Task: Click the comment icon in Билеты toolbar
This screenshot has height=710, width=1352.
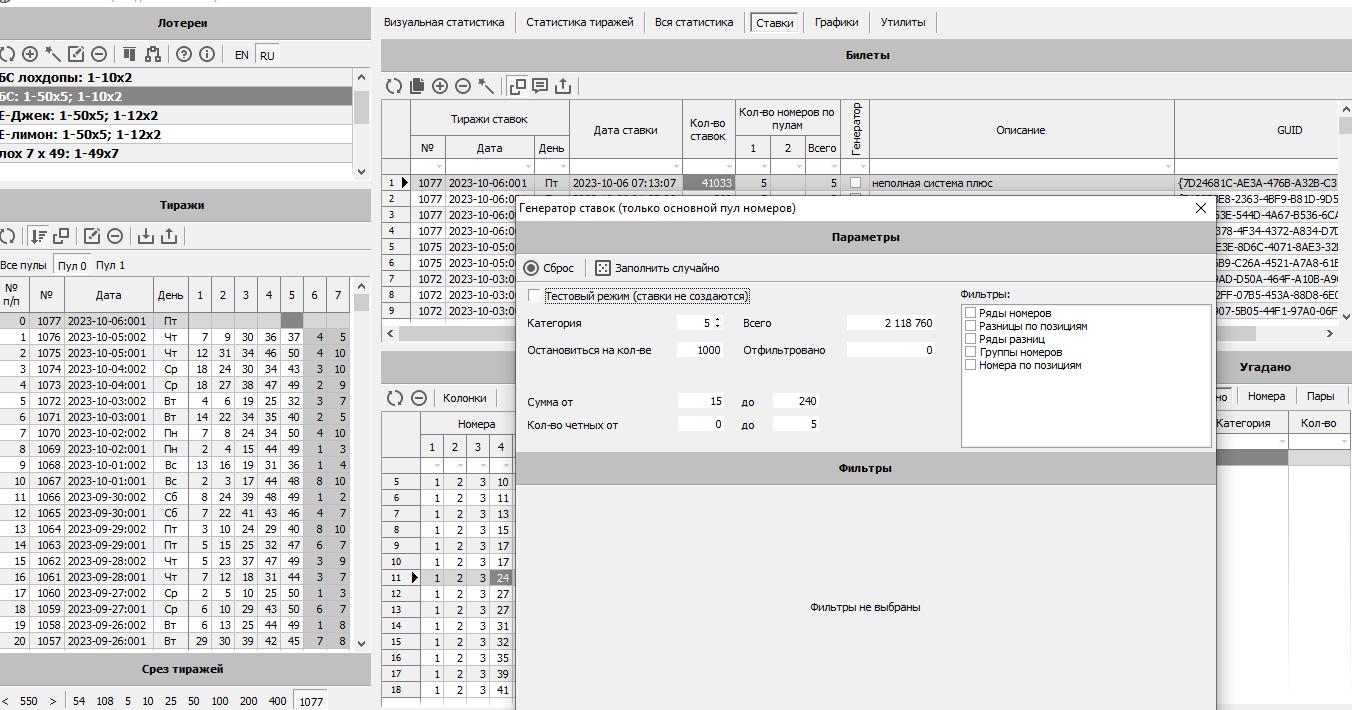Action: coord(540,86)
